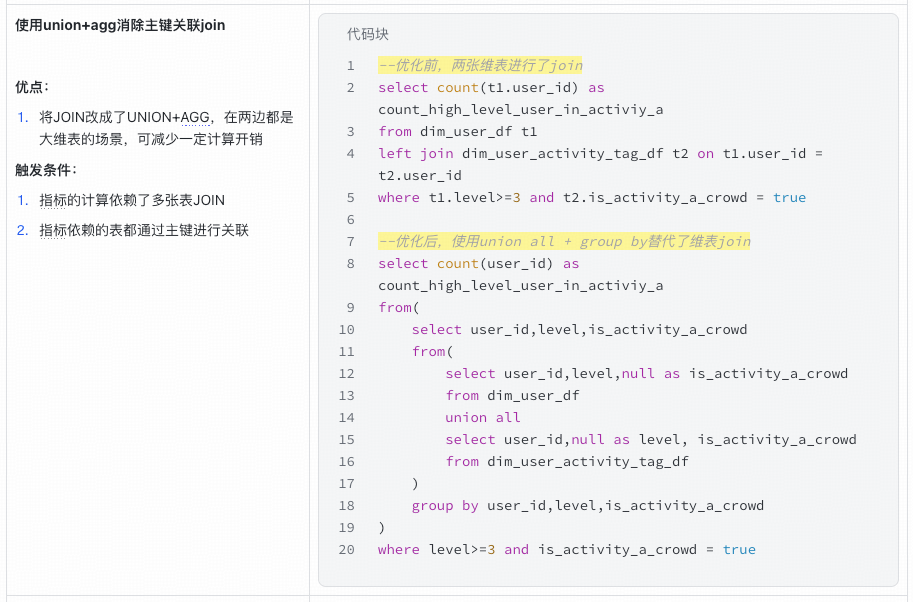Image resolution: width=913 pixels, height=602 pixels.
Task: Click the 代码块 label above the code
Action: coord(367,34)
